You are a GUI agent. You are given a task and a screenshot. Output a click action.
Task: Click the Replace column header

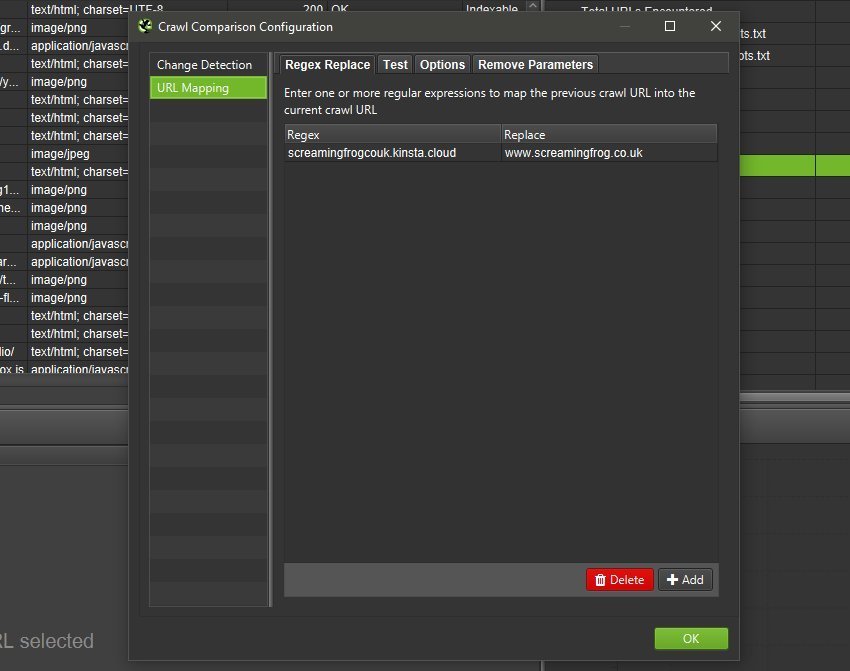[x=608, y=134]
